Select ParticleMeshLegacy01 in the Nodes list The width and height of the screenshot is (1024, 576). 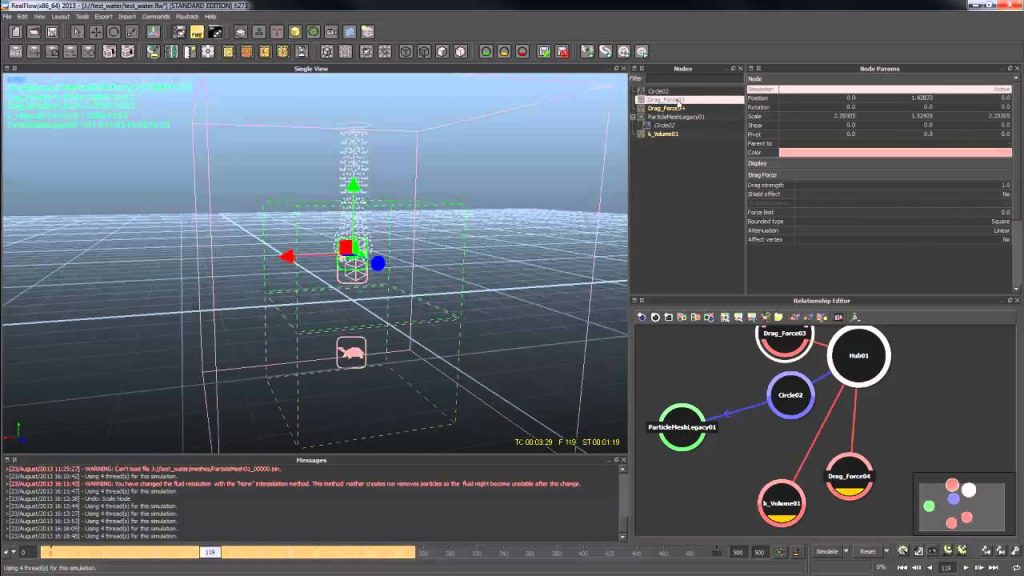676,117
